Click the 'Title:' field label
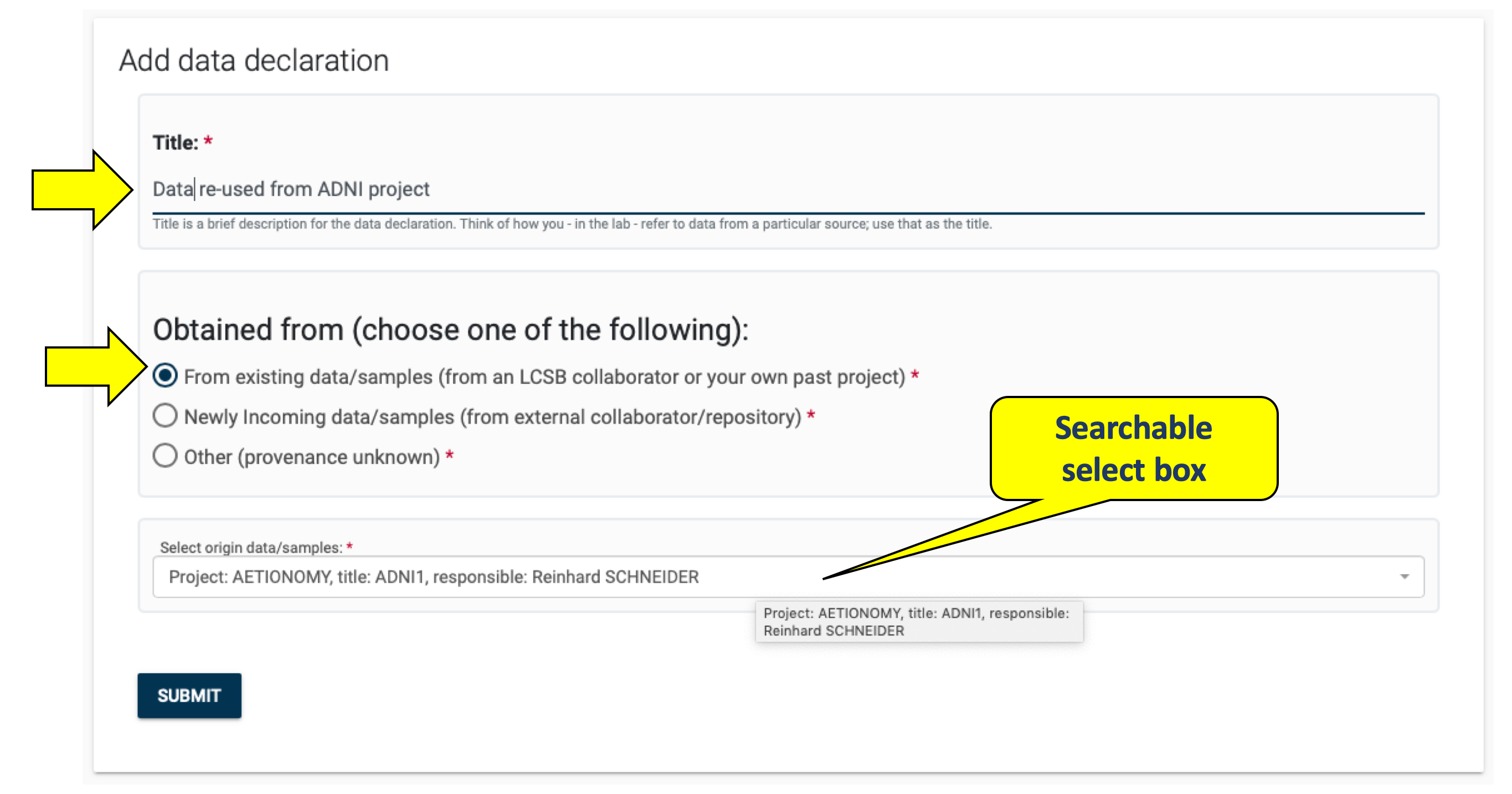1512x794 pixels. [x=175, y=143]
